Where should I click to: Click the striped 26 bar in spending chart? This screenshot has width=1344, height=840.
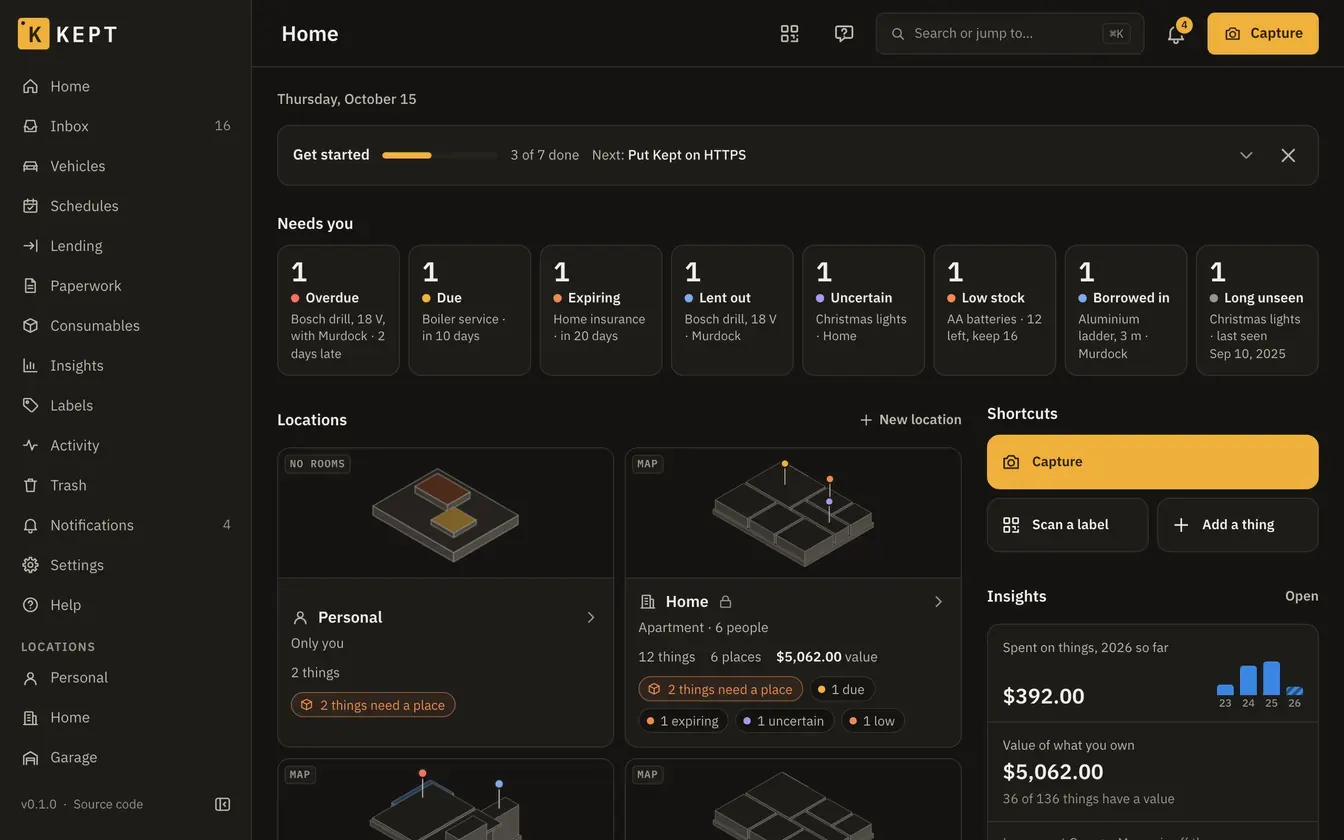(x=1295, y=691)
